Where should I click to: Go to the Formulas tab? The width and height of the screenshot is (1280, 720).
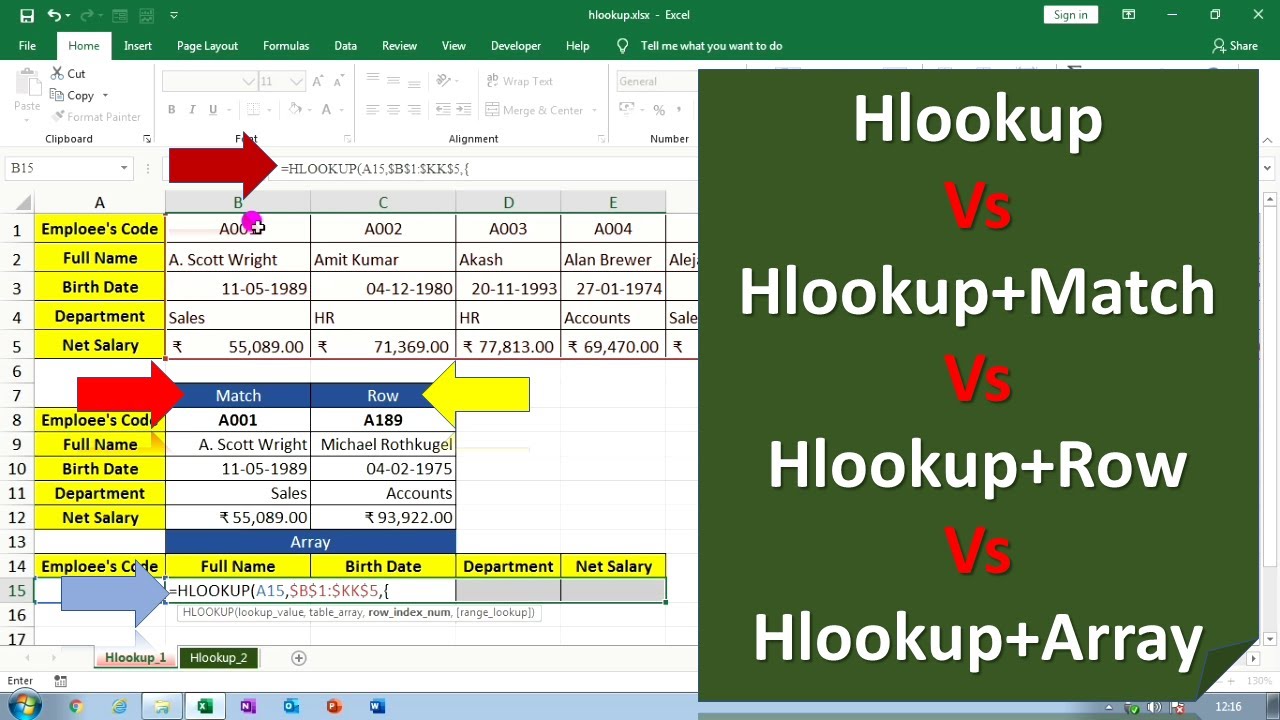tap(286, 46)
